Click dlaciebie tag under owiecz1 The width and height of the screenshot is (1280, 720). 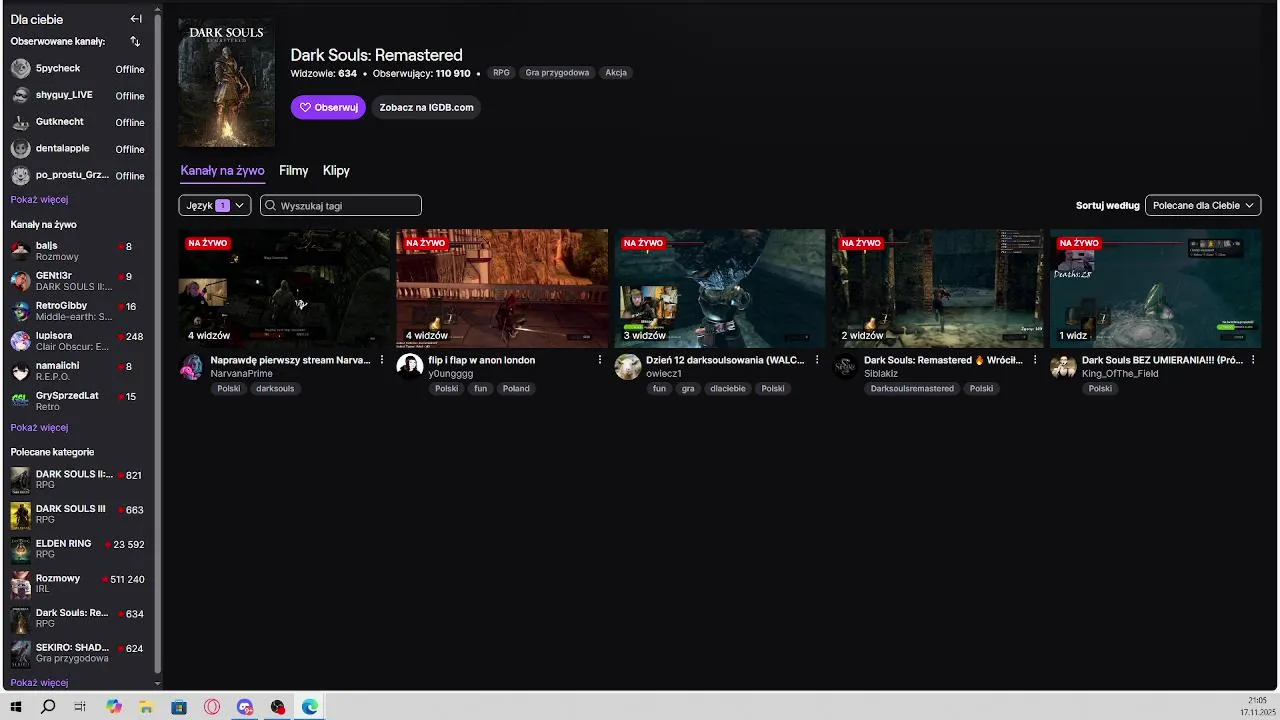(728, 389)
